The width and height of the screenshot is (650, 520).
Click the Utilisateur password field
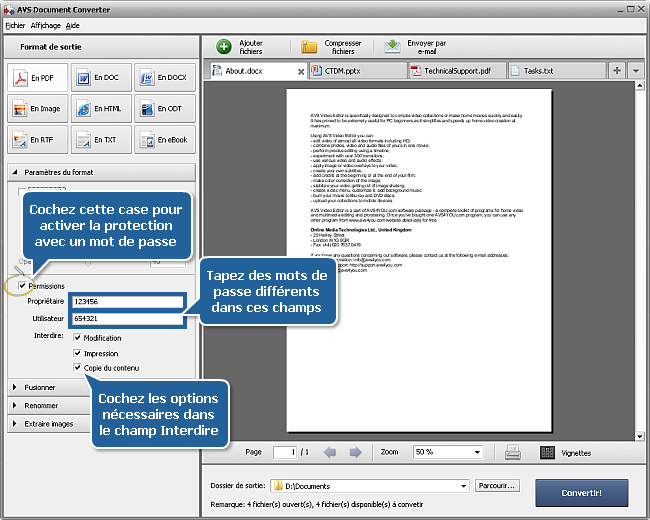point(127,318)
